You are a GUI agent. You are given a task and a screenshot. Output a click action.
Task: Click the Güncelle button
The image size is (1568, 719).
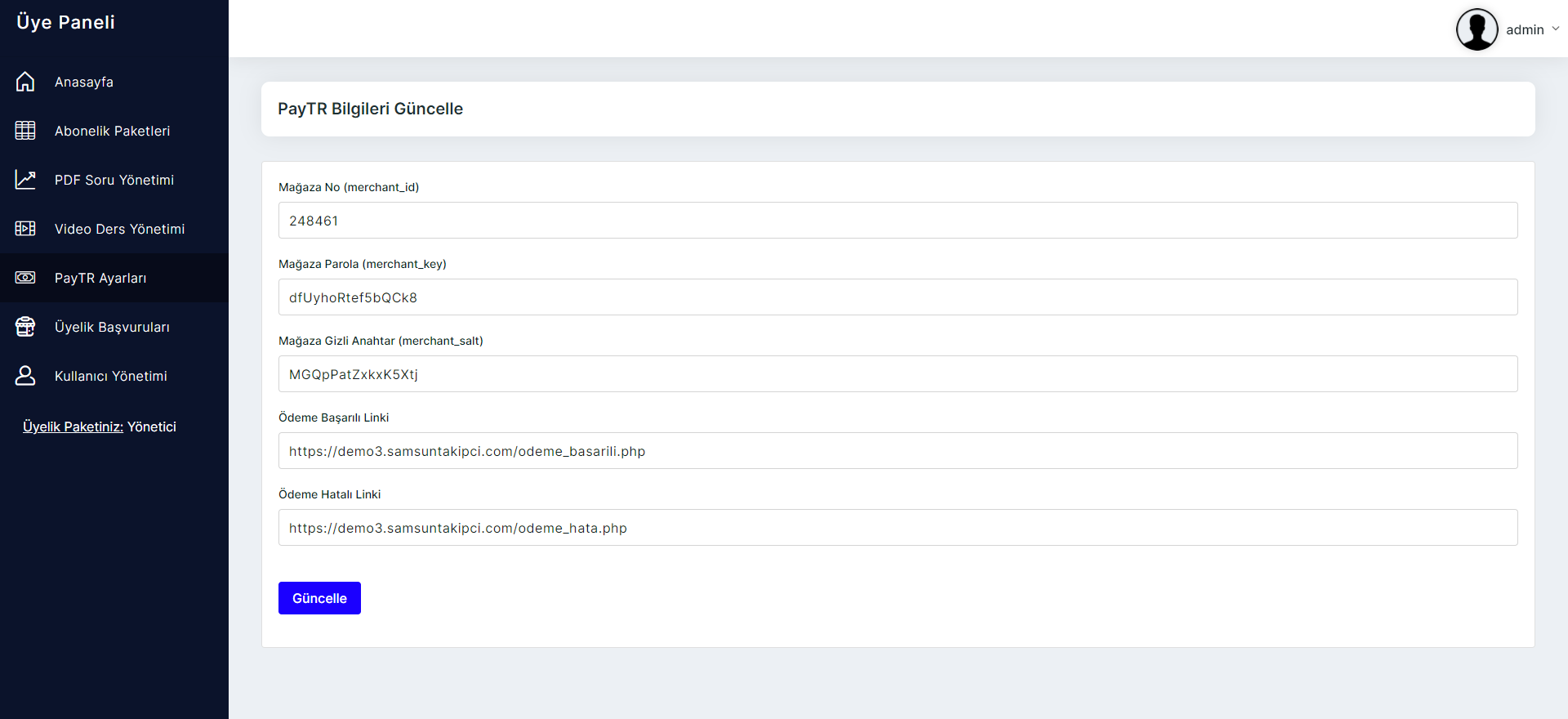(319, 598)
